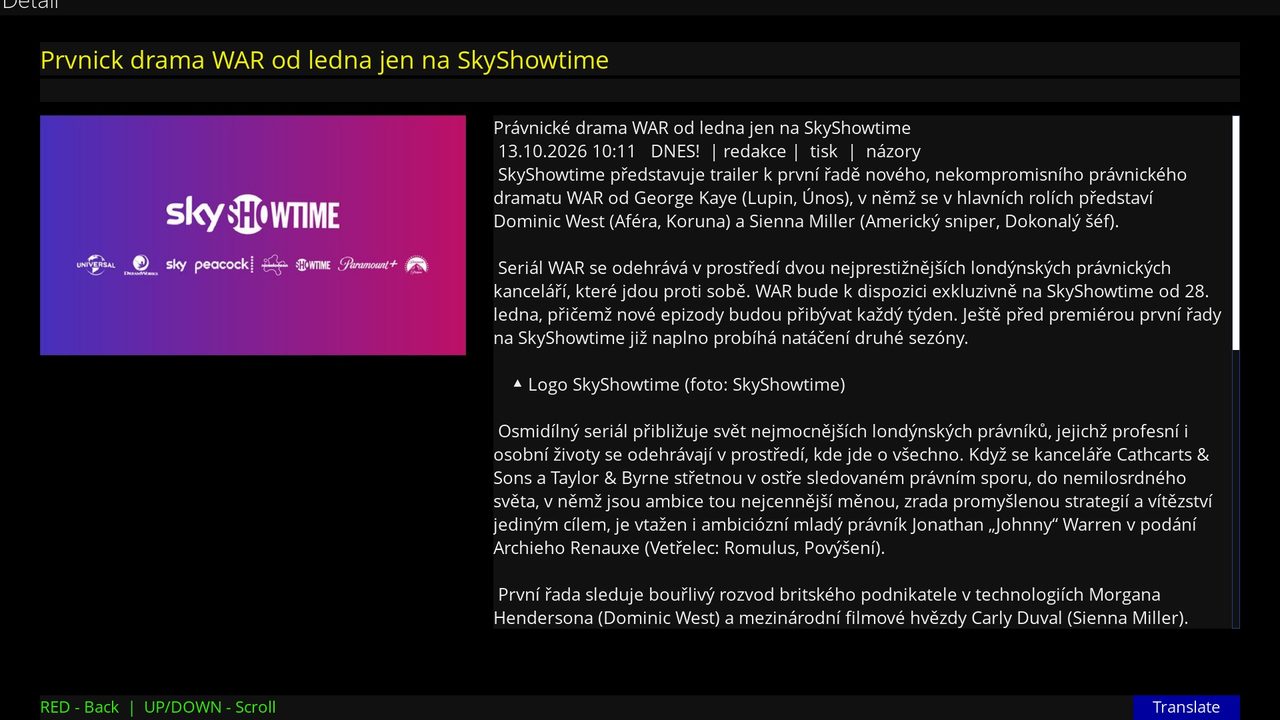Click the date "13.10.2026 10:11"
The height and width of the screenshot is (720, 1280).
click(x=567, y=152)
